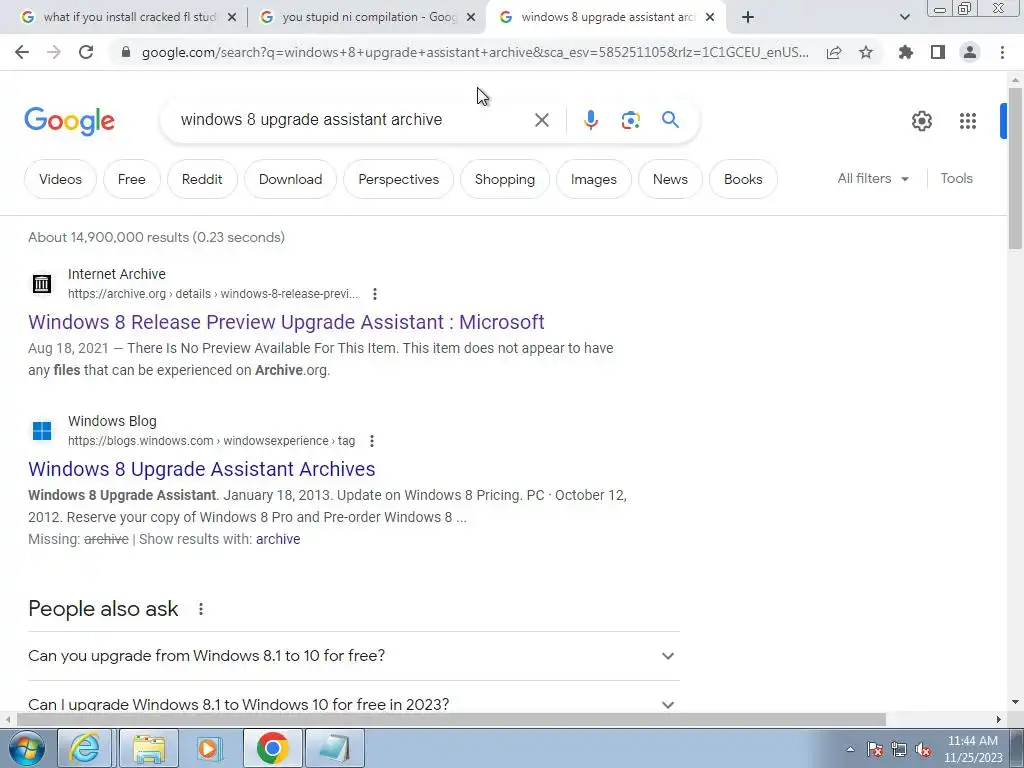Image resolution: width=1024 pixels, height=768 pixels.
Task: Click the Google logo
Action: click(x=69, y=121)
